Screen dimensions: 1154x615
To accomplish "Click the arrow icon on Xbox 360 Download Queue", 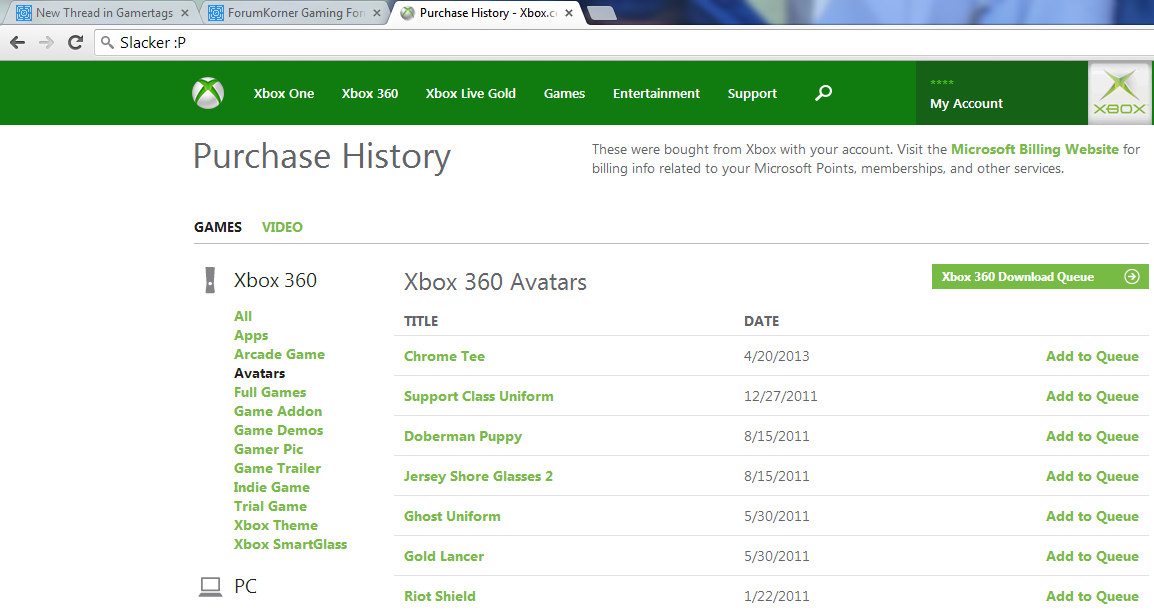I will pyautogui.click(x=1132, y=277).
